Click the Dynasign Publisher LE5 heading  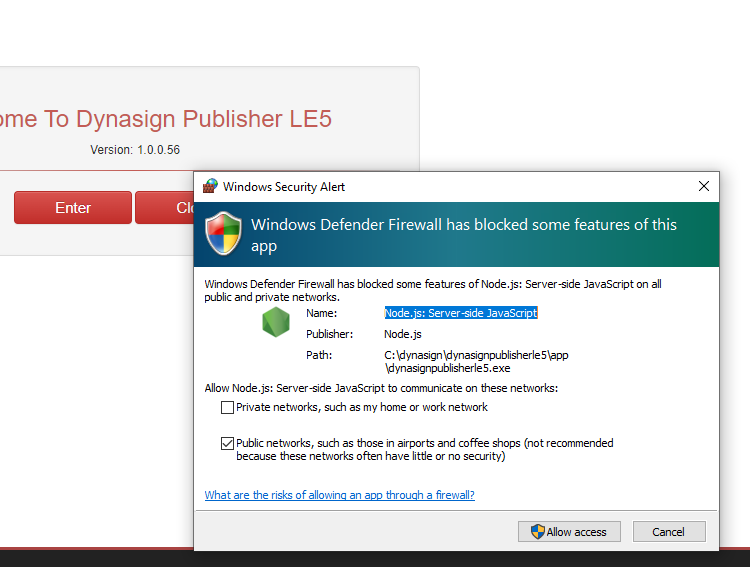point(166,119)
